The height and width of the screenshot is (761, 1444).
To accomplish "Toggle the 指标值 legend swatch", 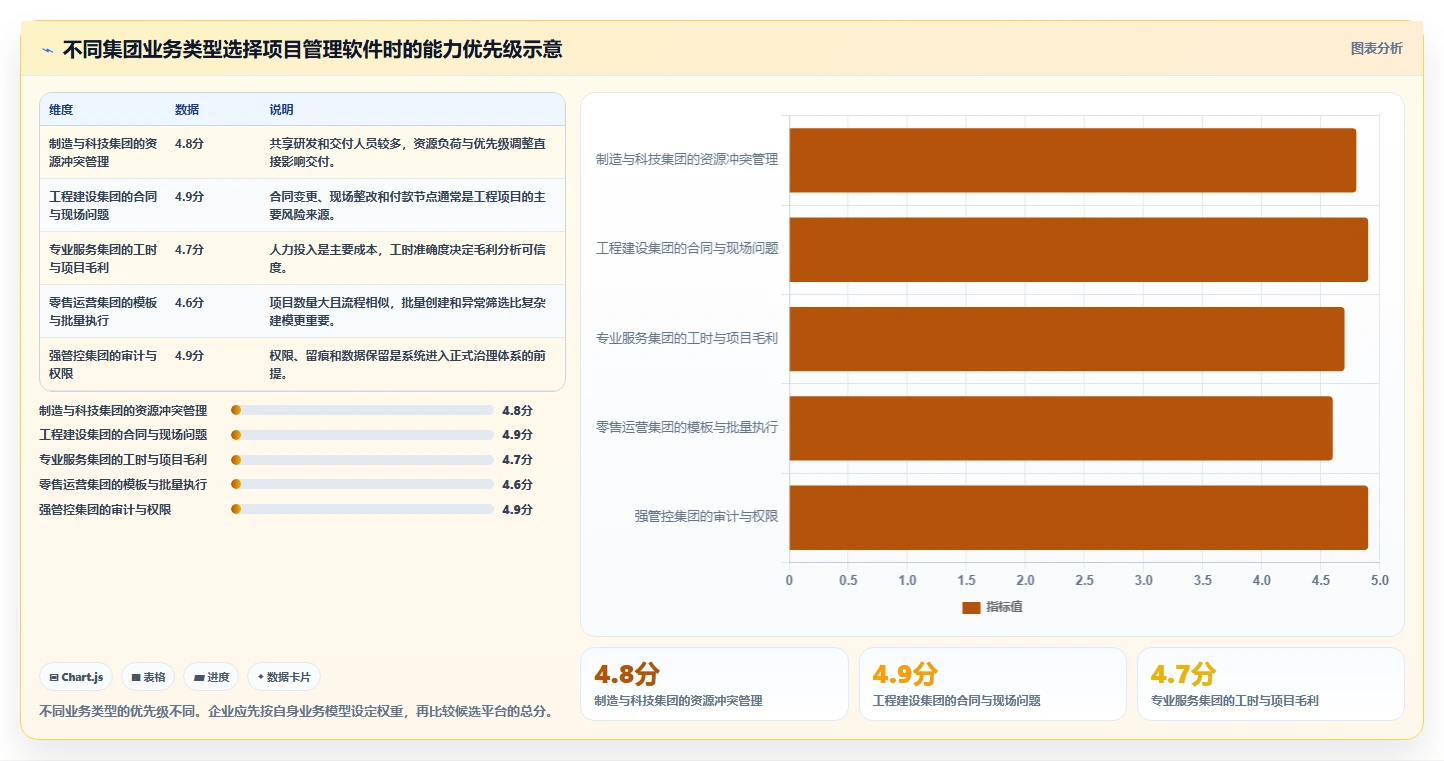I will 971,607.
